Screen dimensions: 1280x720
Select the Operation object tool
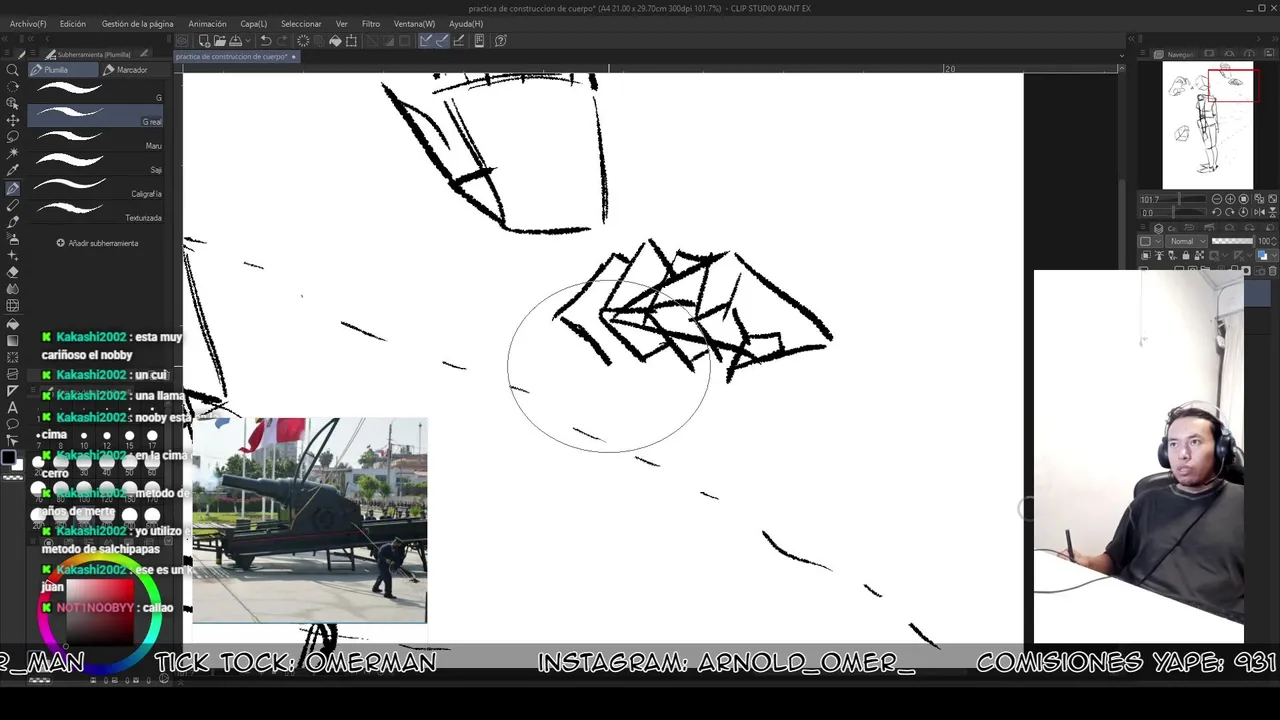[13, 103]
